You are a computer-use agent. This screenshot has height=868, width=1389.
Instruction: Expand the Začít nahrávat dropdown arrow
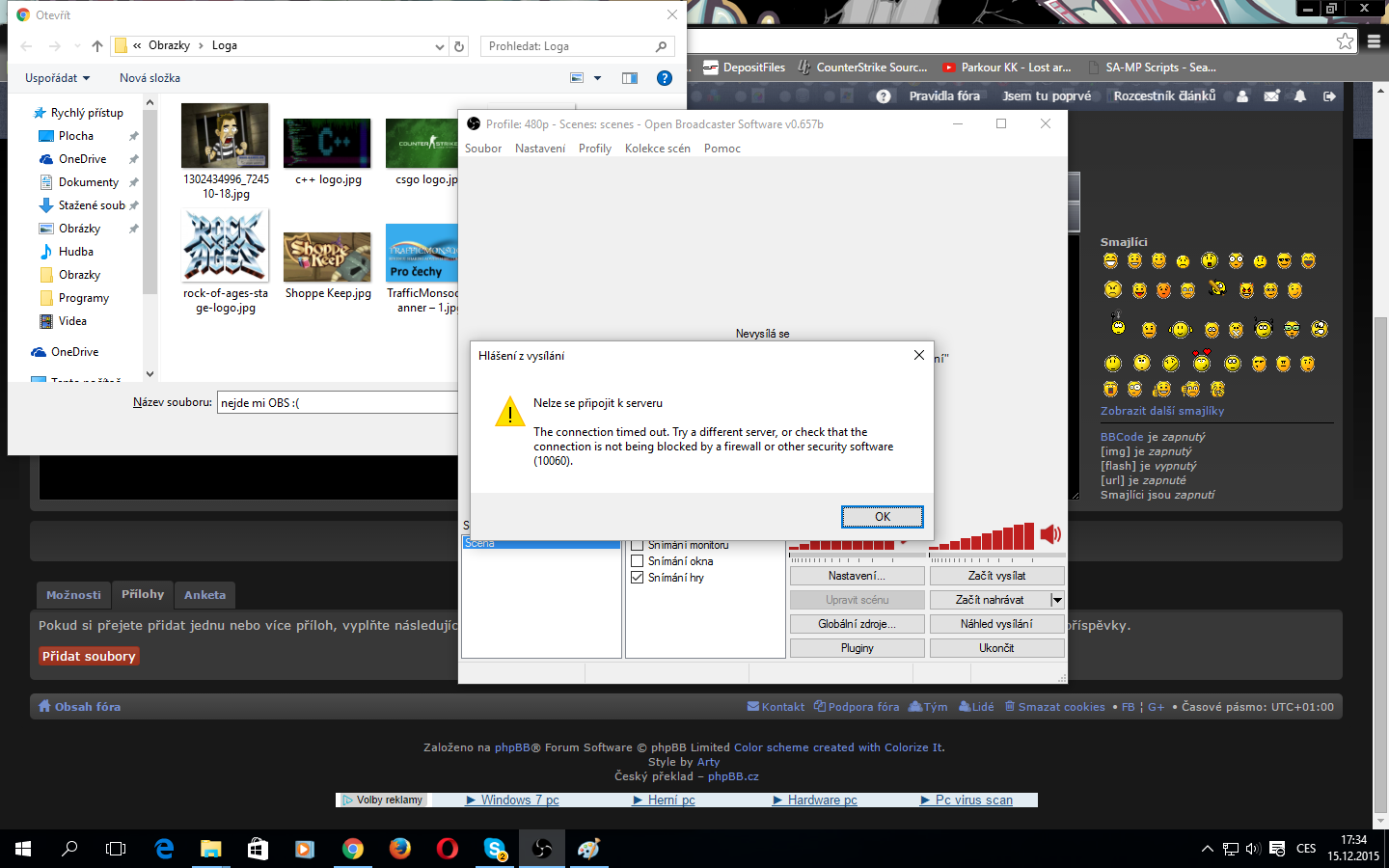coord(1057,600)
